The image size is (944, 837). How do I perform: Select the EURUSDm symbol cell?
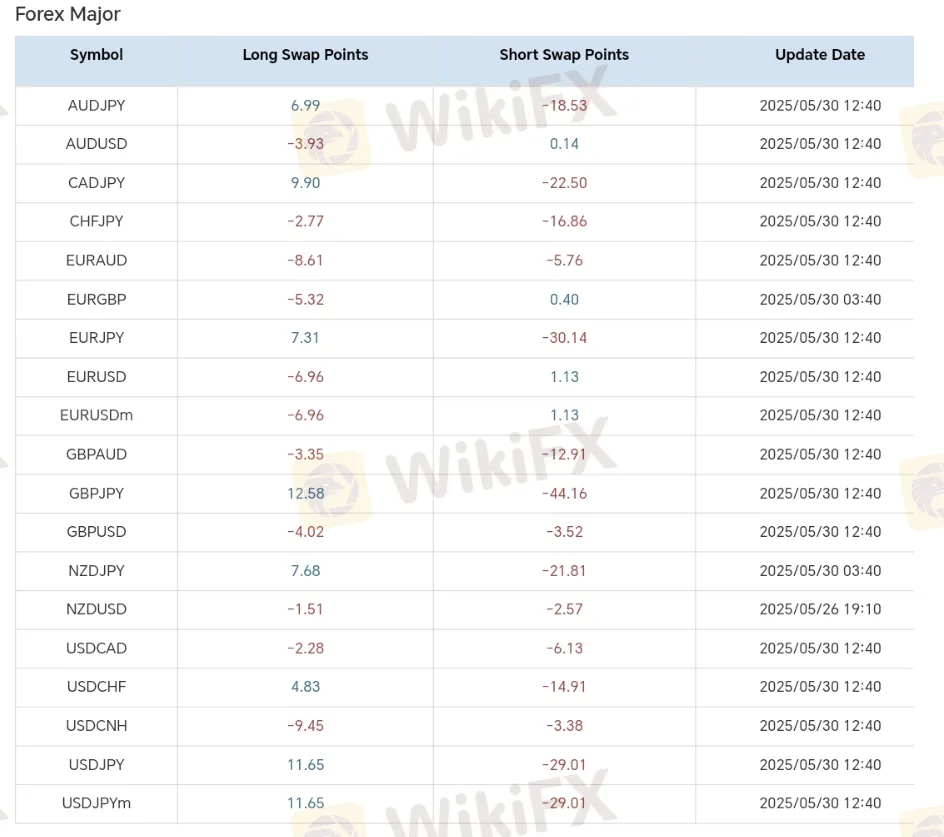[96, 415]
